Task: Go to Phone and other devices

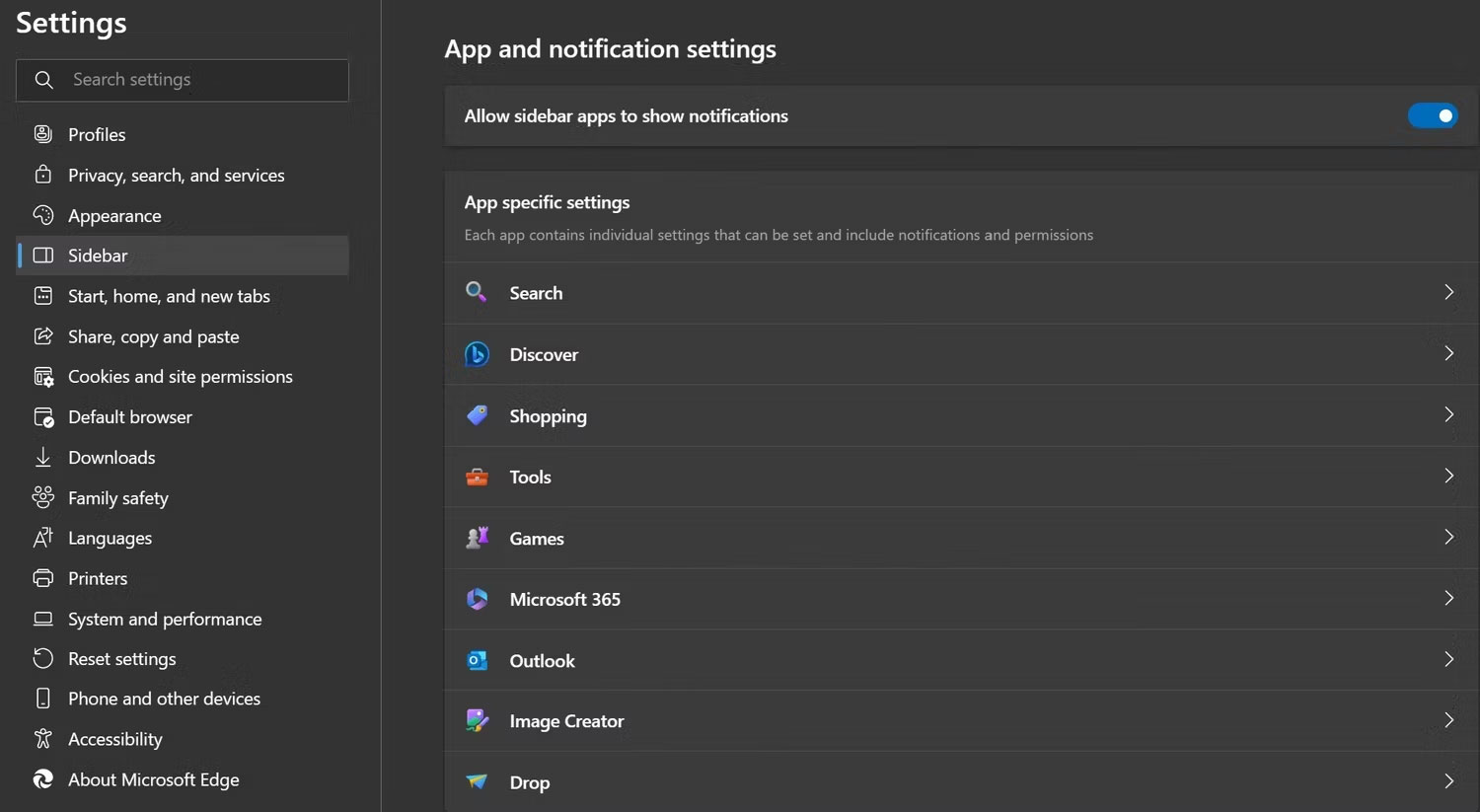Action: 183,699
